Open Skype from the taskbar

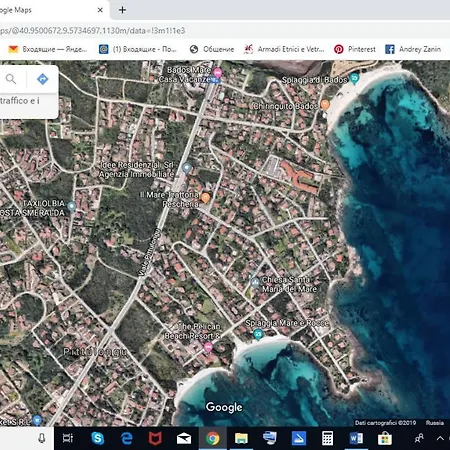(97, 438)
